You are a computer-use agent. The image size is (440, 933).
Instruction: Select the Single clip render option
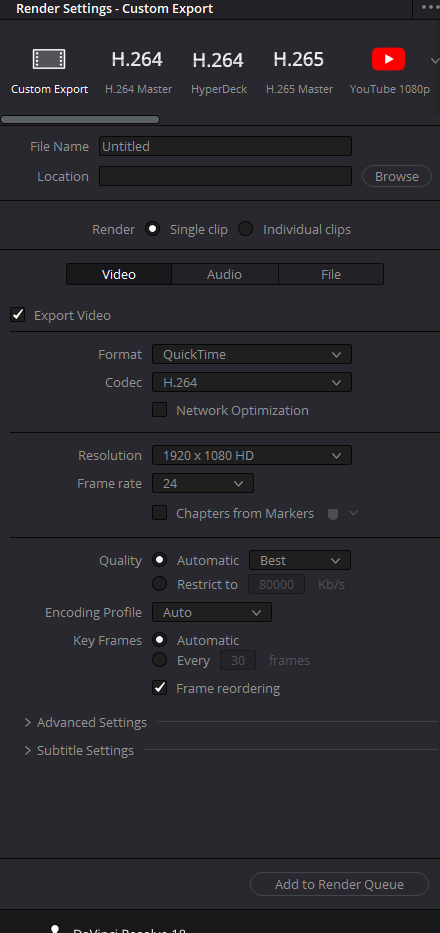click(153, 229)
